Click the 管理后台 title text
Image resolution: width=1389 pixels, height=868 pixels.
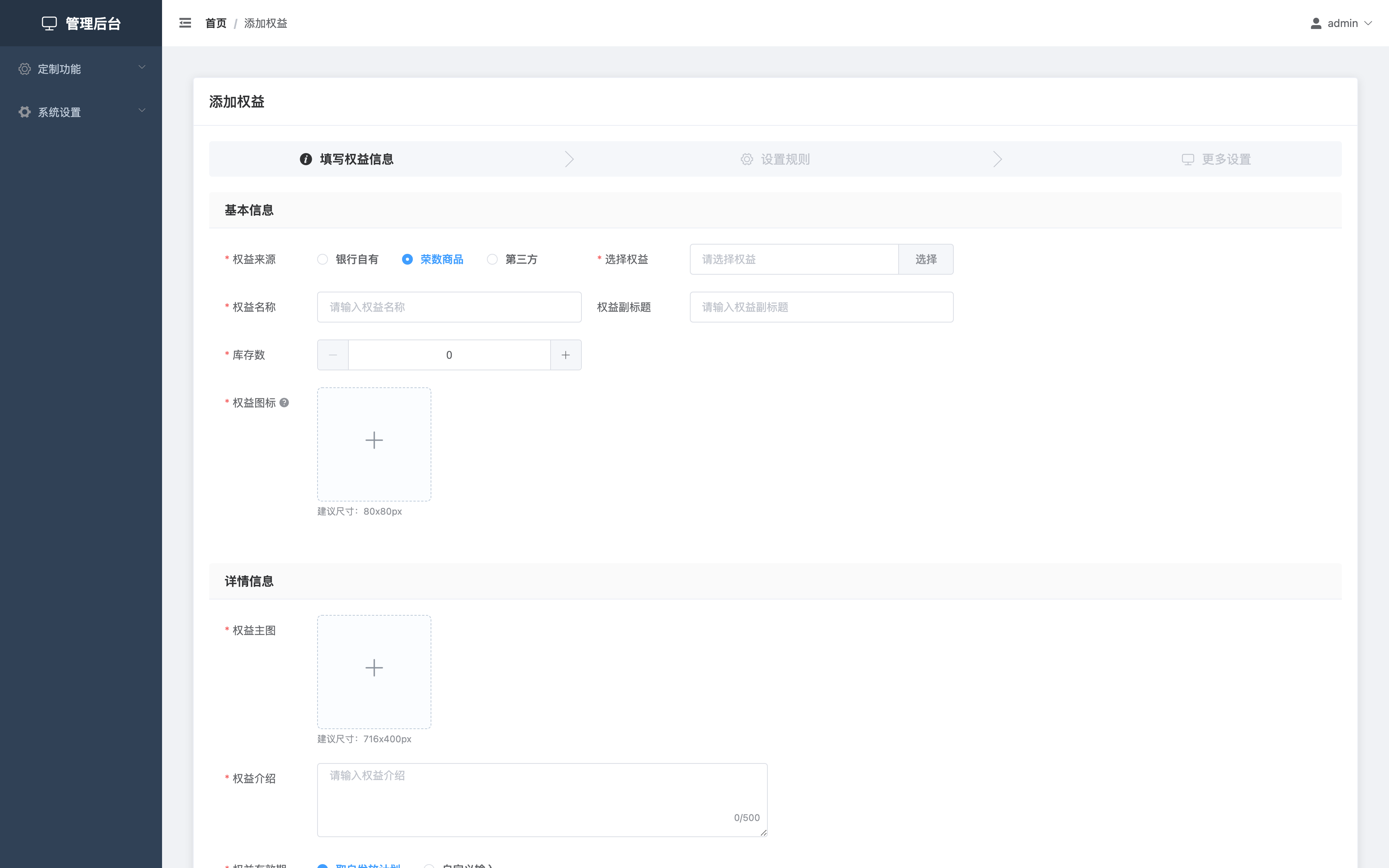pos(93,24)
